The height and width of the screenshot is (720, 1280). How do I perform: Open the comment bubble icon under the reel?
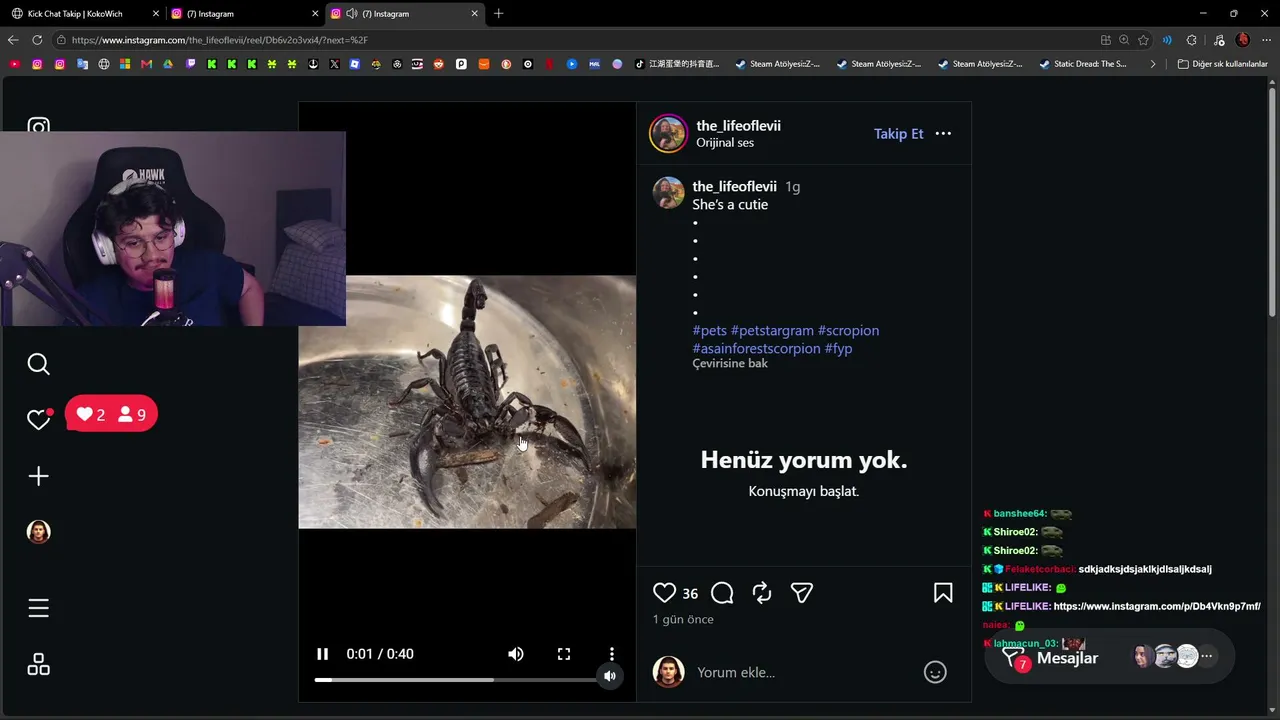722,593
